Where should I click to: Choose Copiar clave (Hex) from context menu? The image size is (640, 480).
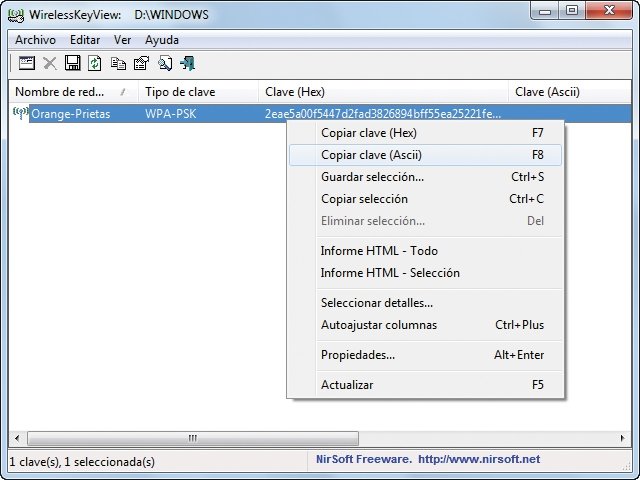pyautogui.click(x=425, y=133)
